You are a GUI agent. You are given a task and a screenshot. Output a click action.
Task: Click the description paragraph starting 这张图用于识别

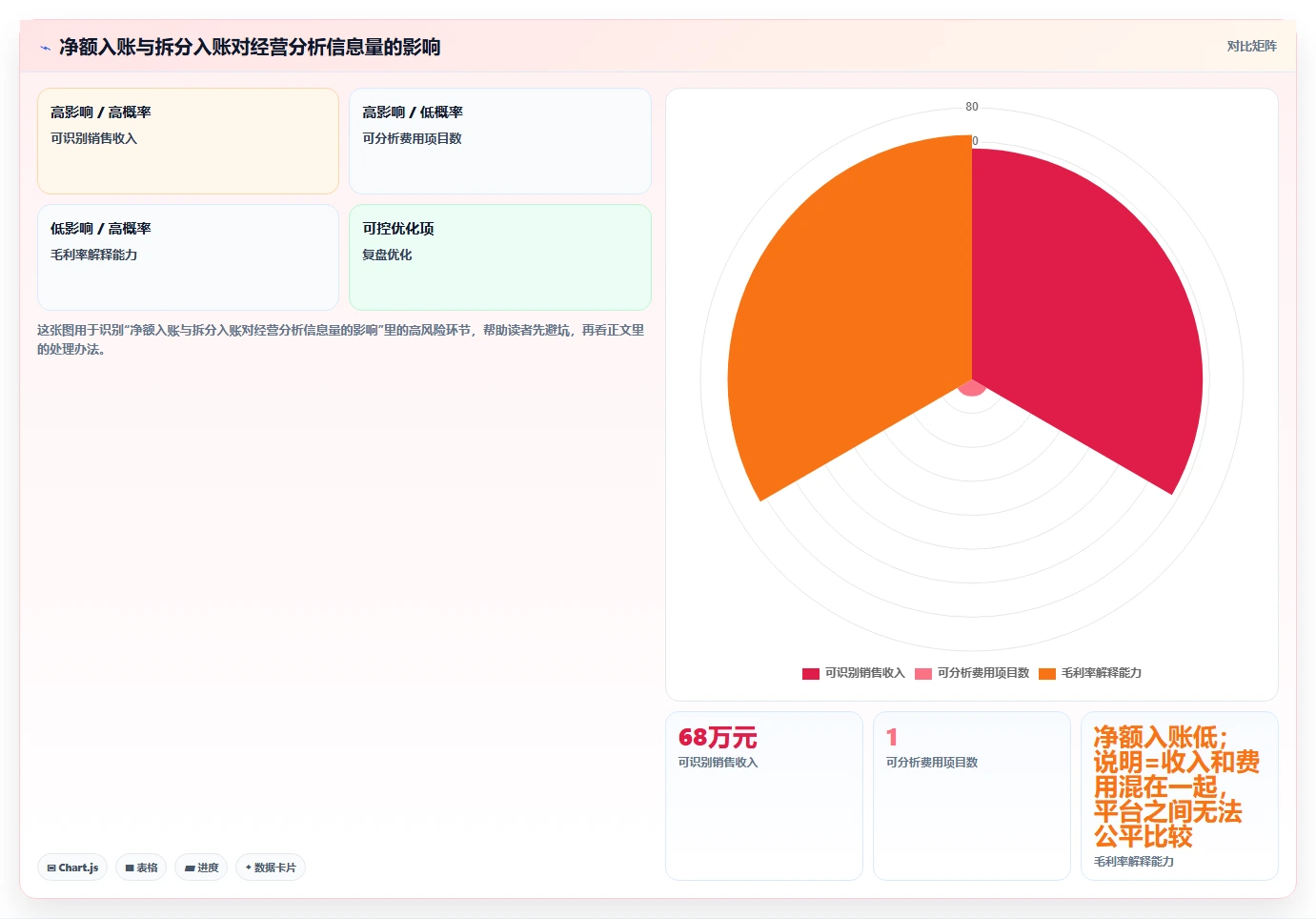341,339
